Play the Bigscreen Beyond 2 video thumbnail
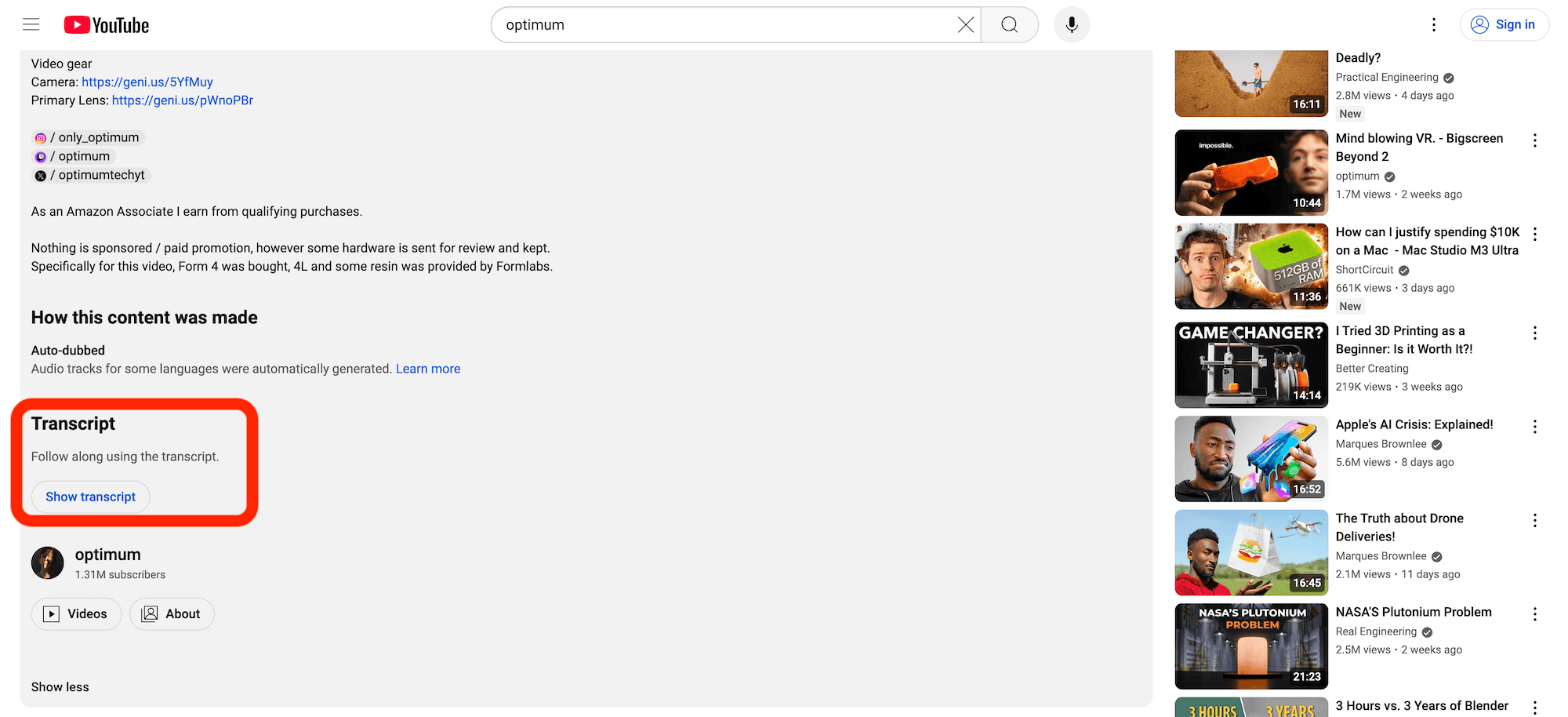 click(1251, 173)
